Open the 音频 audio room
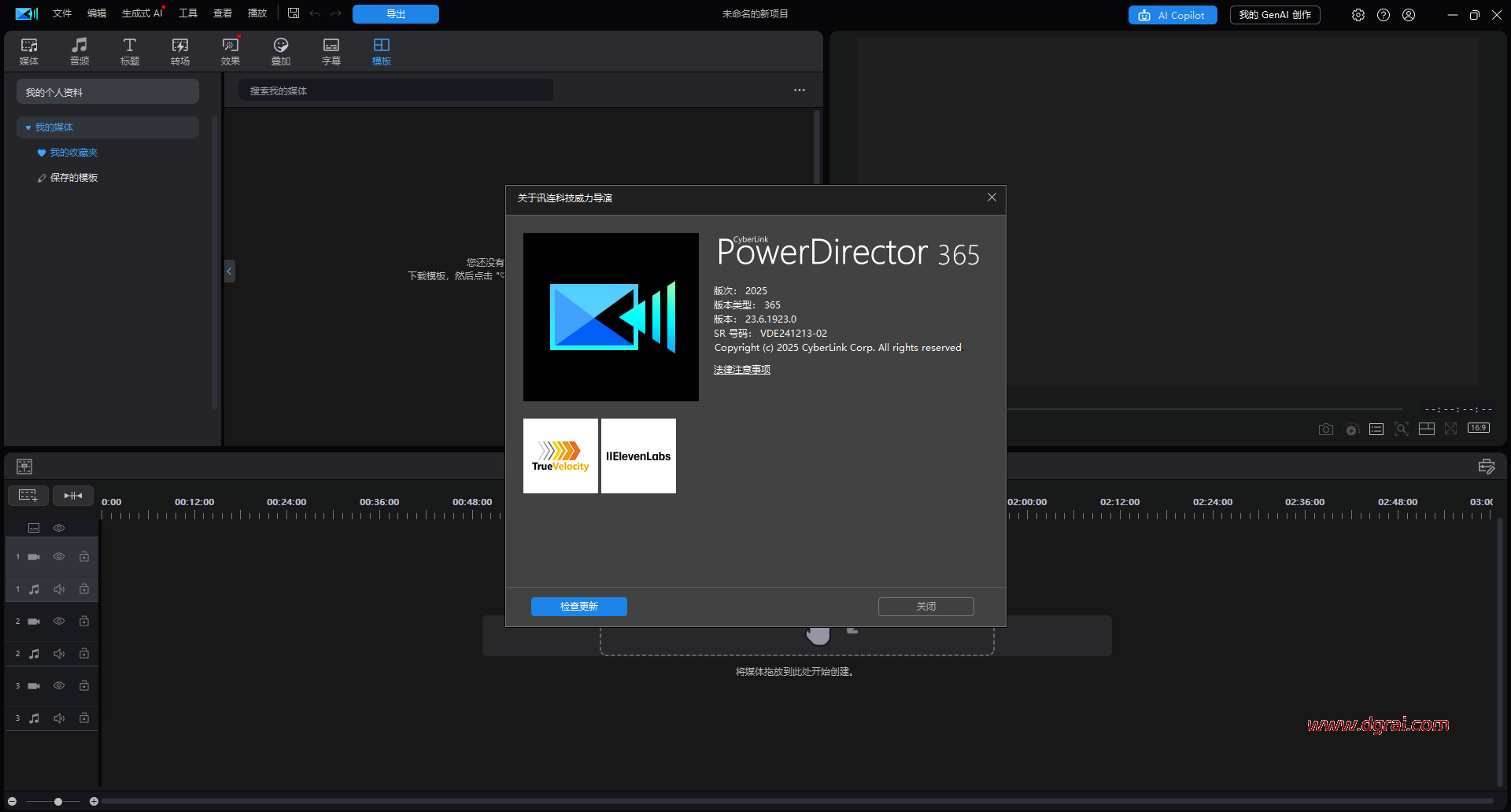 point(79,51)
